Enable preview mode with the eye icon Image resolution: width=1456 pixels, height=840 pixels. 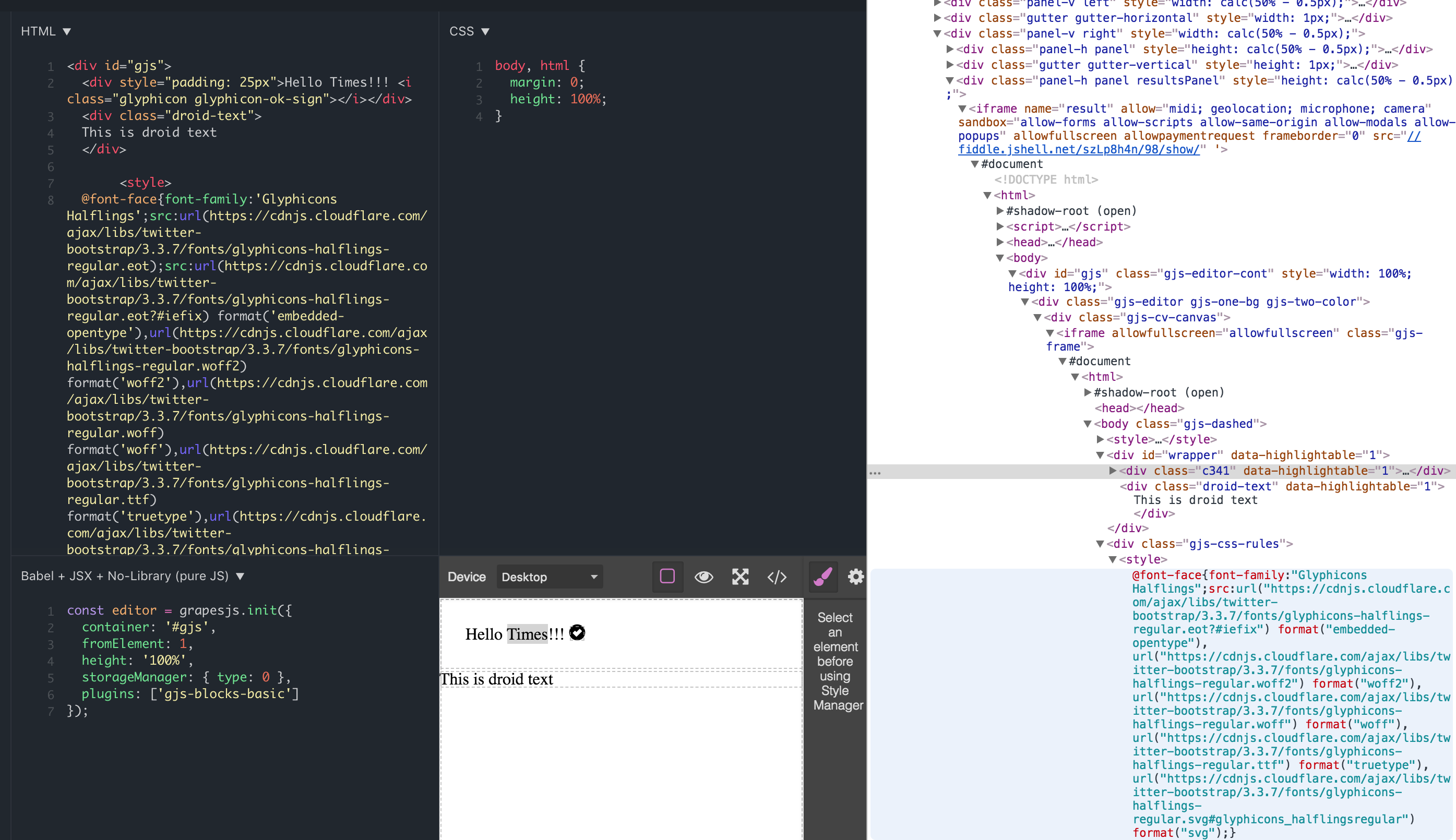704,577
